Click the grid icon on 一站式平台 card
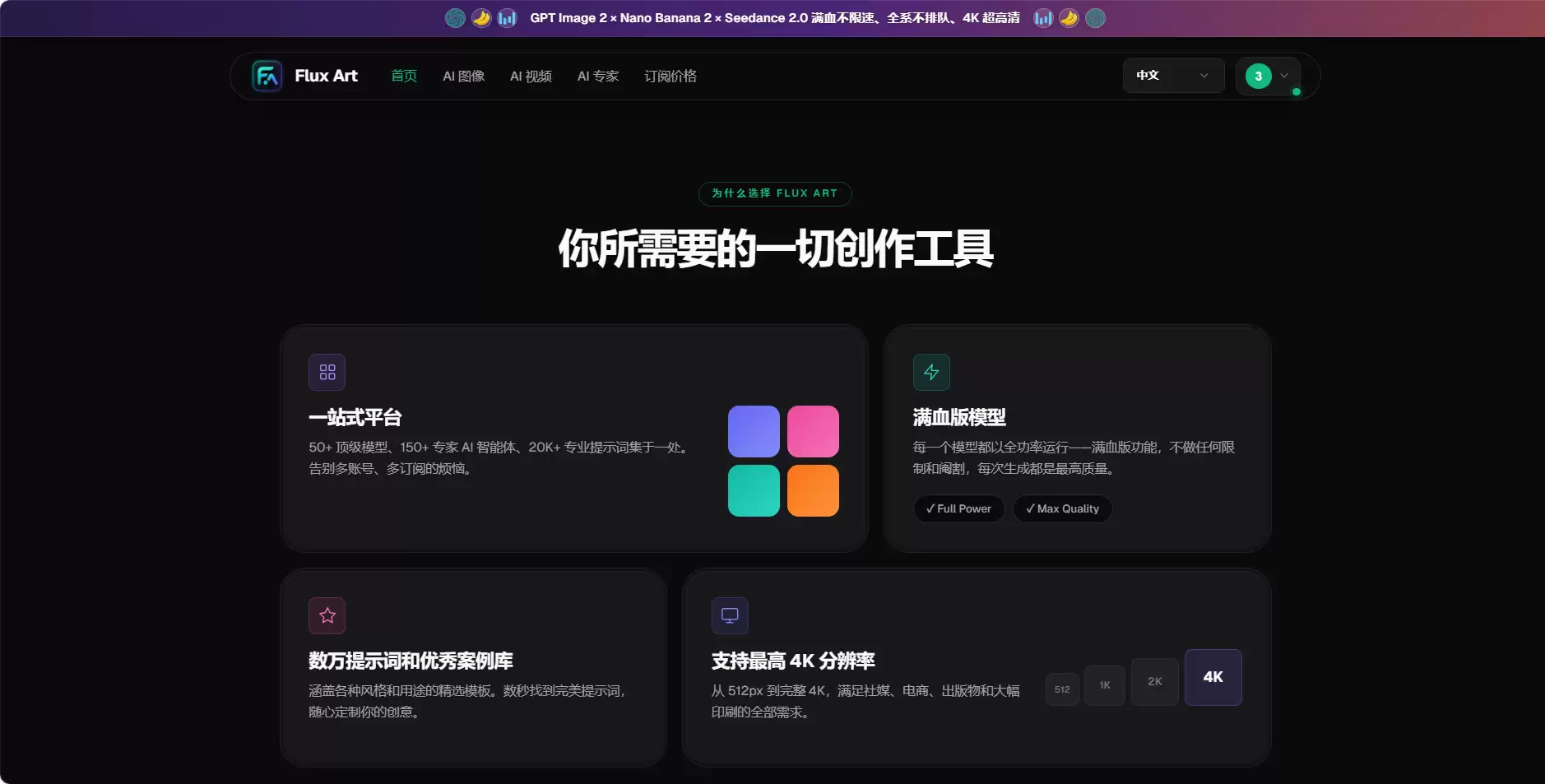Image resolution: width=1545 pixels, height=784 pixels. click(327, 372)
